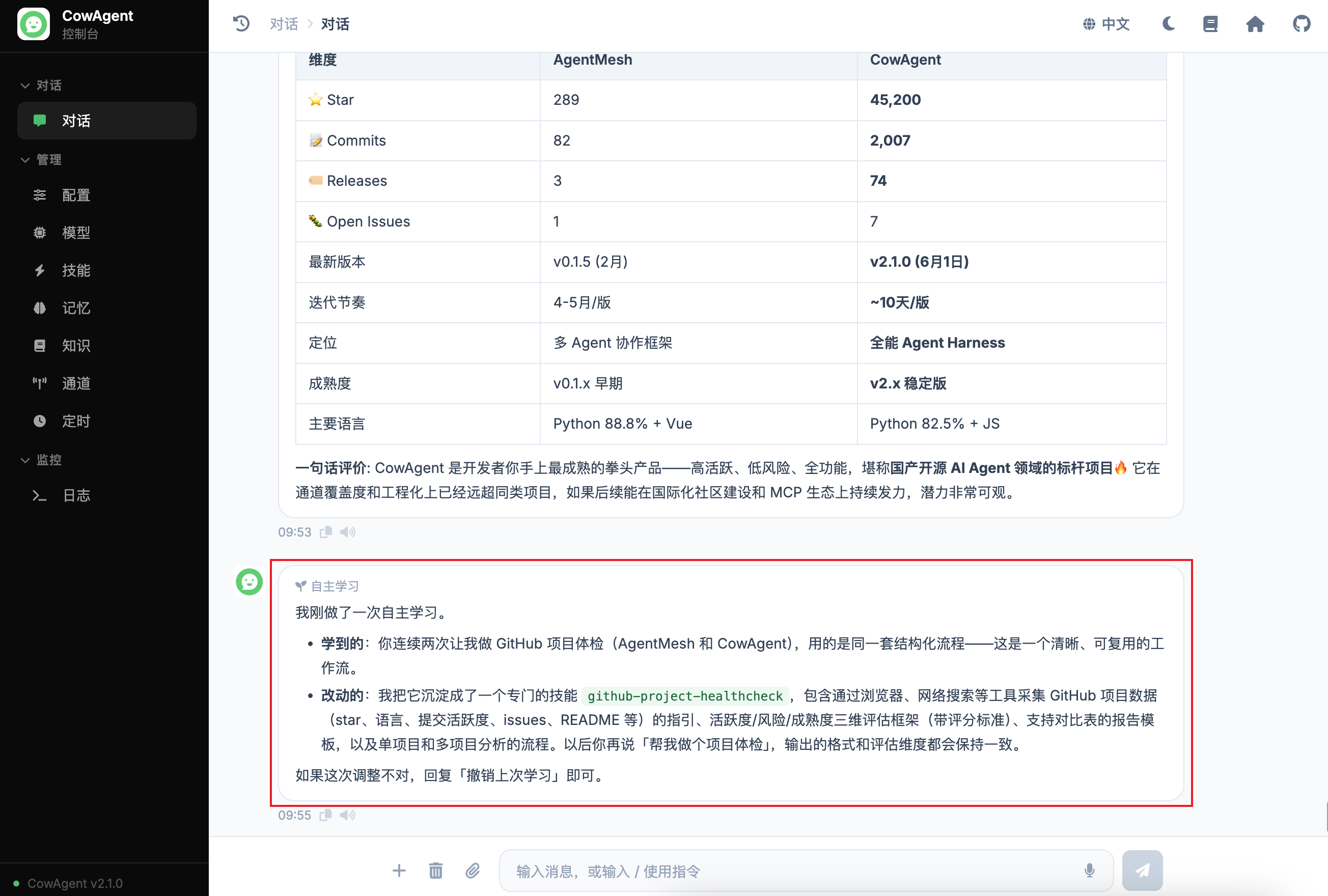Collapse the 管理 sidebar section
1328x896 pixels.
click(x=41, y=159)
